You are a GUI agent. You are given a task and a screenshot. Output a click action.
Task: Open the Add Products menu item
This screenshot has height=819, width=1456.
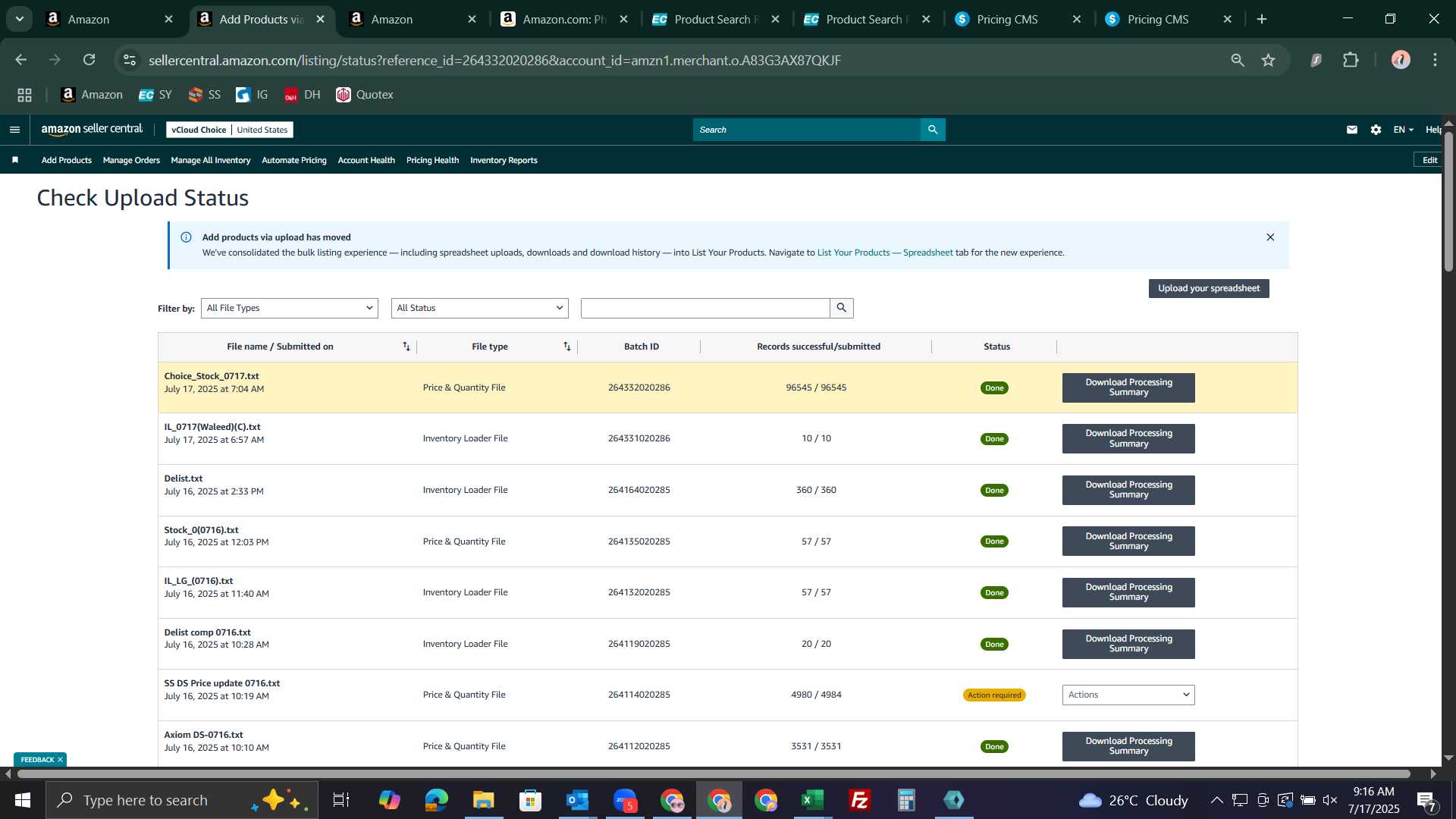[x=66, y=160]
